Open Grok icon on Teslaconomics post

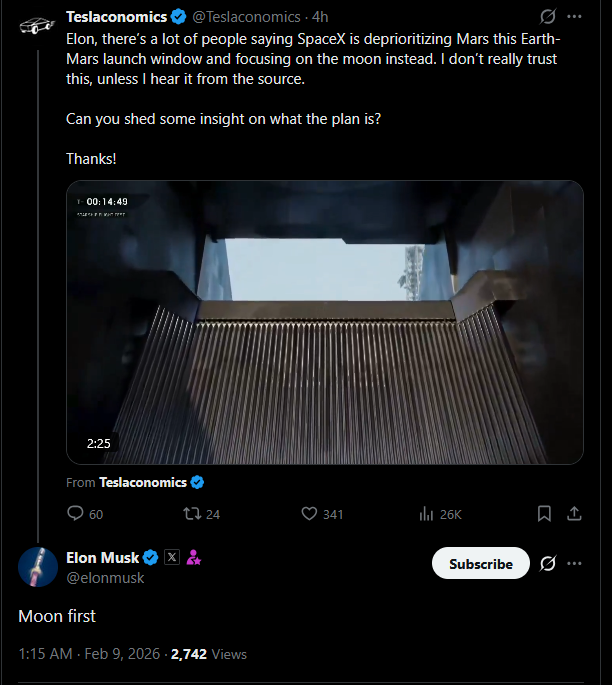pyautogui.click(x=547, y=17)
